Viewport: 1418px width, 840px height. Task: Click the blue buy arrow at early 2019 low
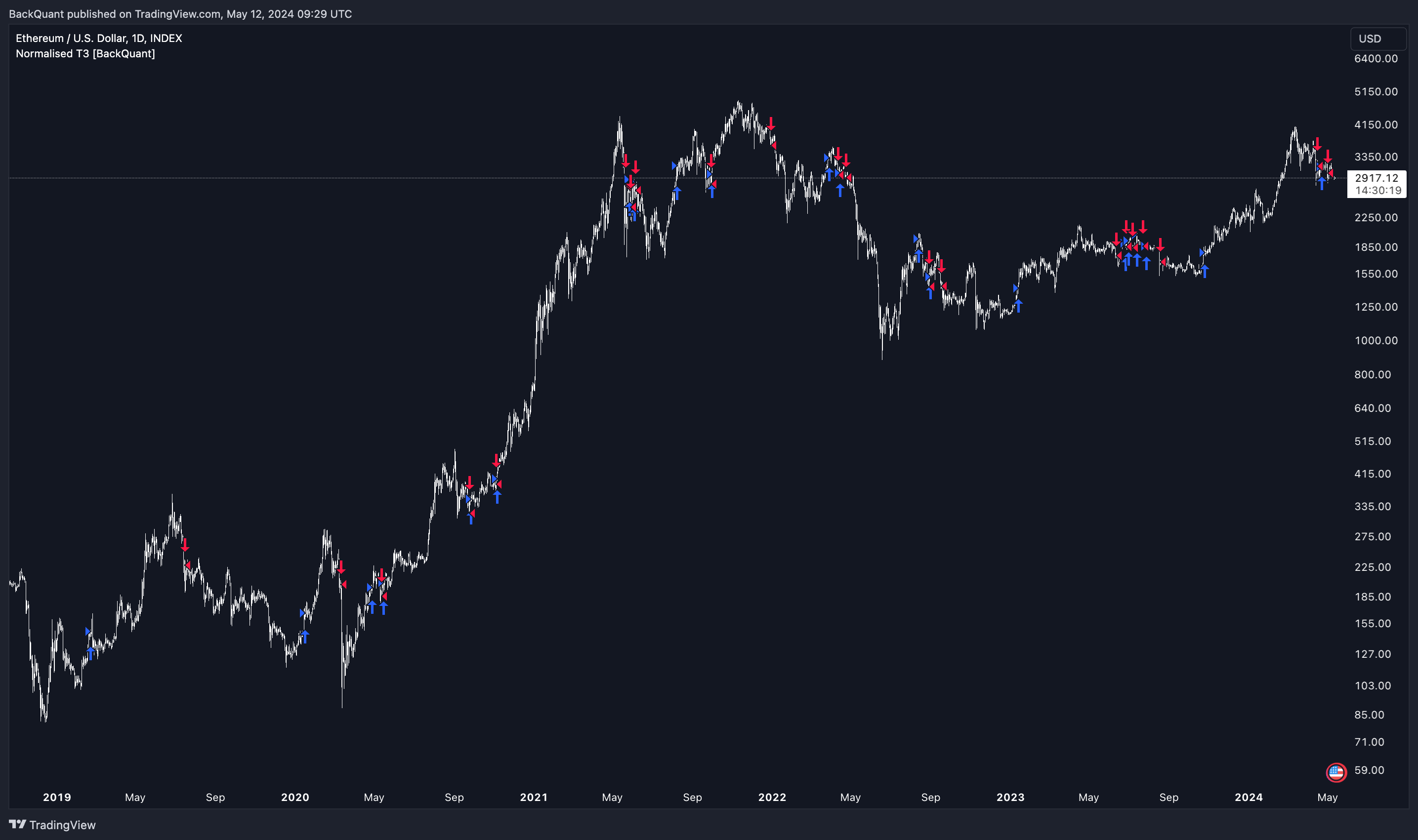point(90,653)
